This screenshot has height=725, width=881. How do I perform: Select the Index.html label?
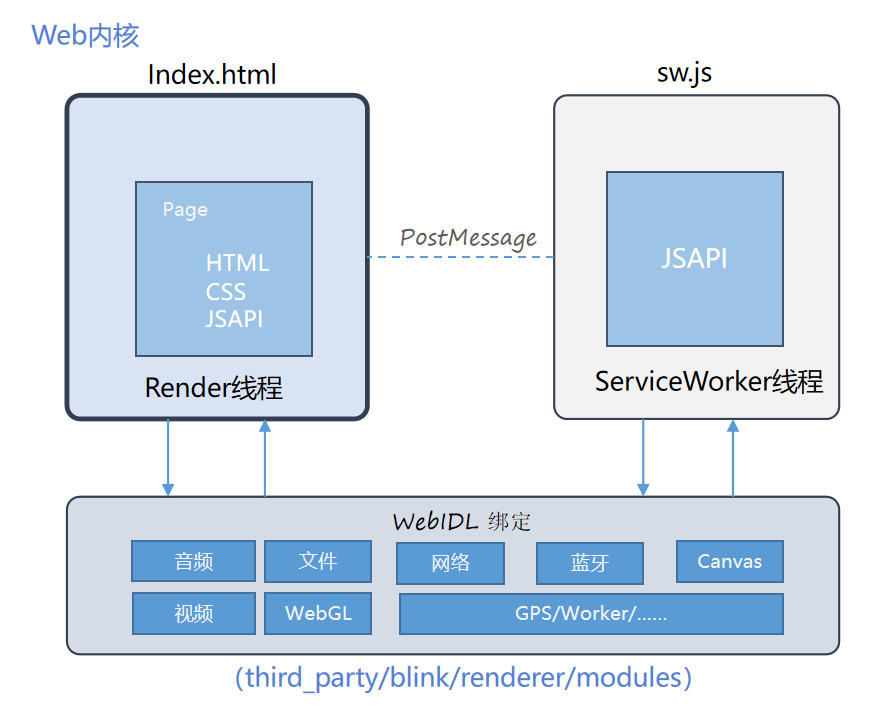(212, 74)
